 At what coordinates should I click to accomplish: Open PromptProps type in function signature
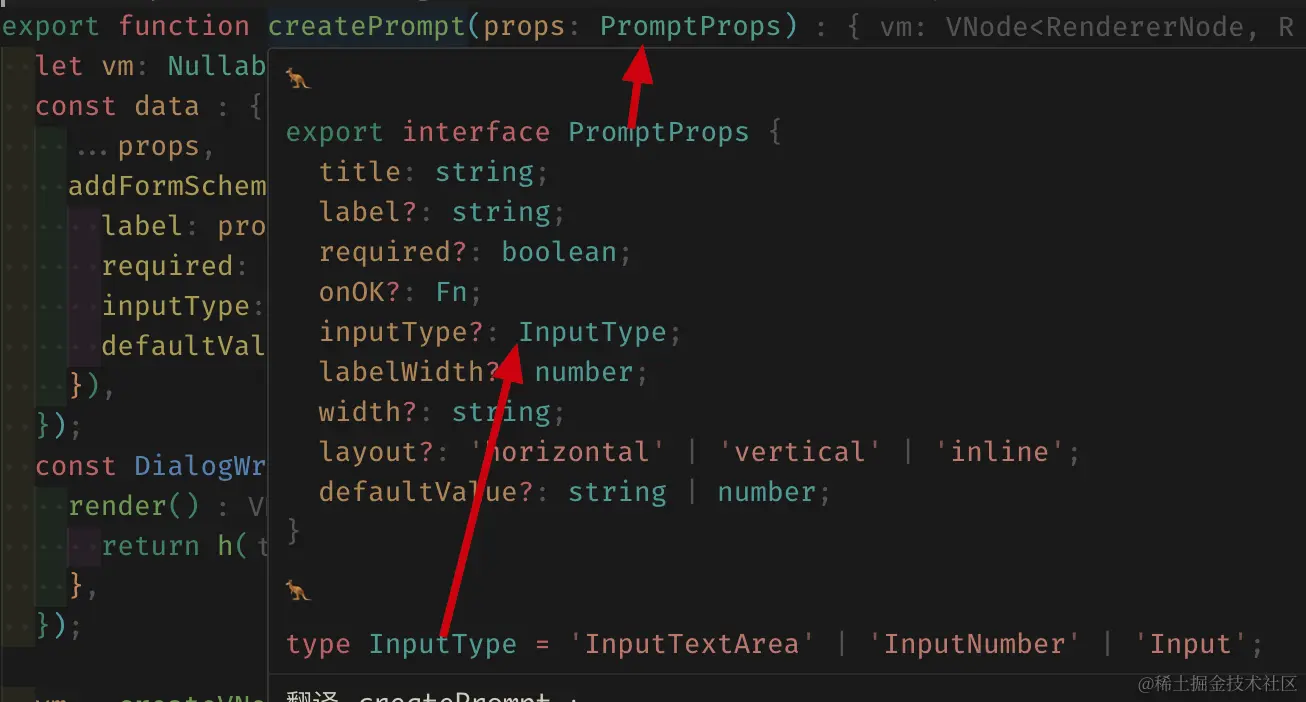pyautogui.click(x=689, y=26)
